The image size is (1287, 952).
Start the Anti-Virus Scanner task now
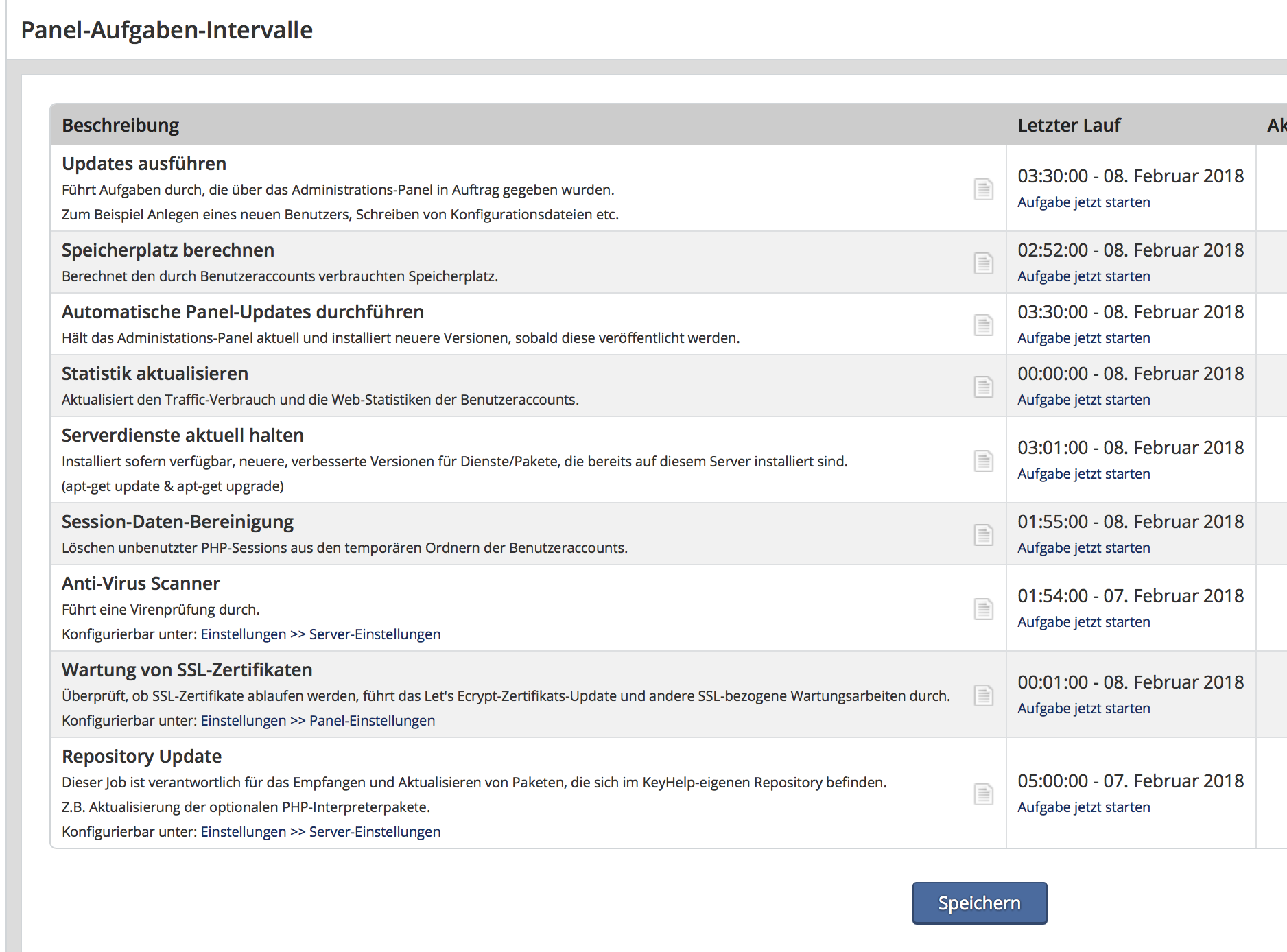coord(1083,622)
